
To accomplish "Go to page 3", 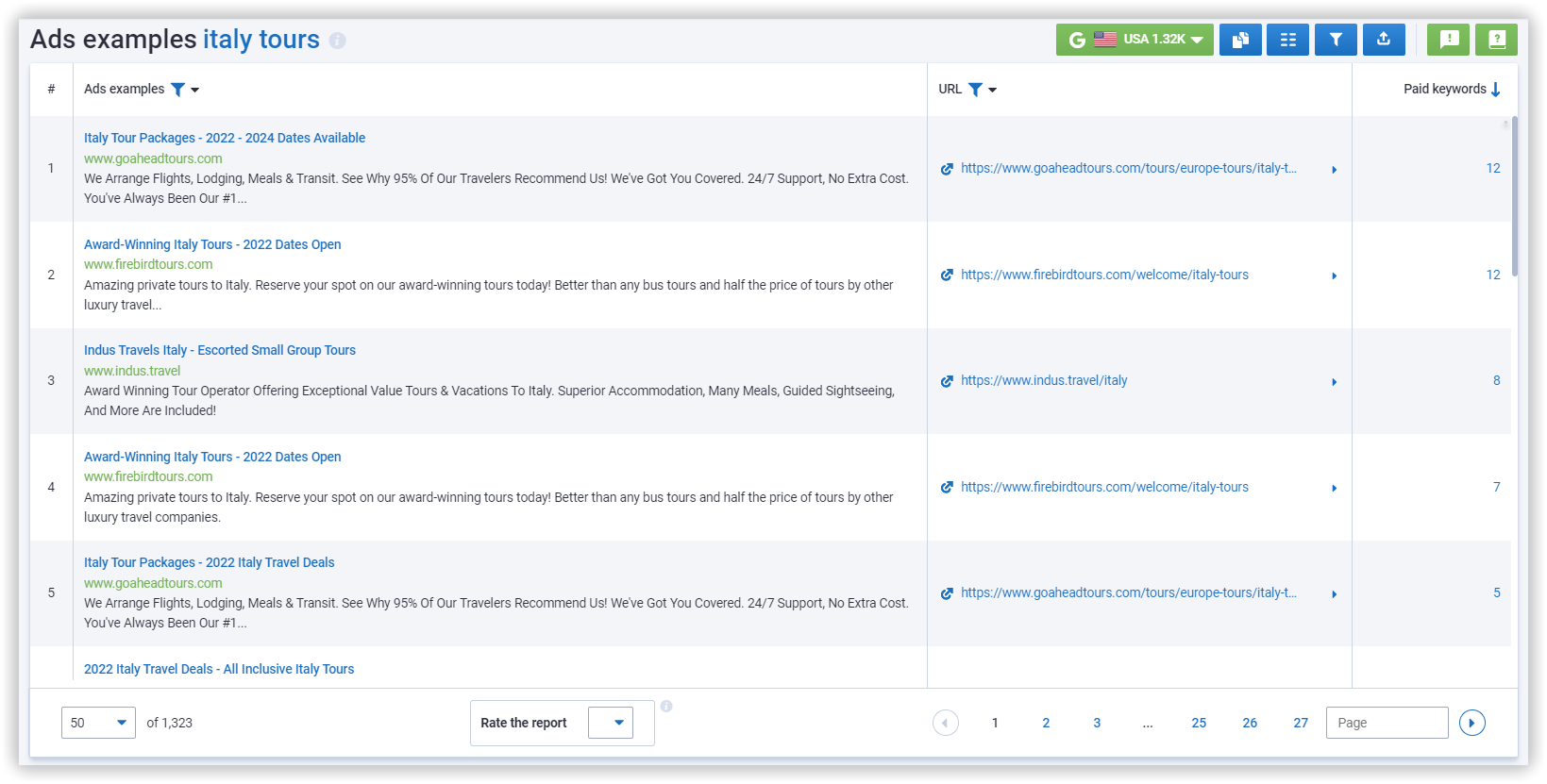I will [1097, 723].
